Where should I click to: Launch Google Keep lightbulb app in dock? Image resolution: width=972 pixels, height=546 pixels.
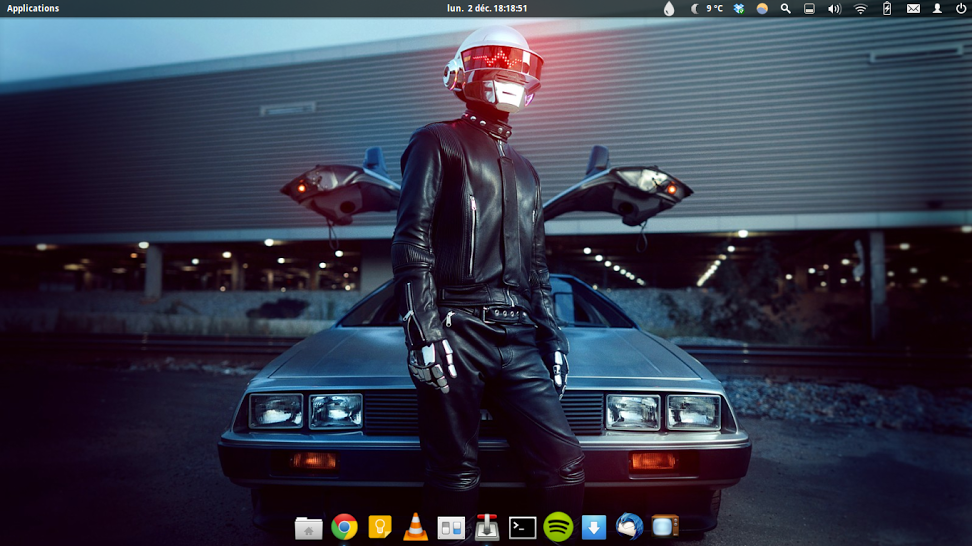(x=379, y=527)
